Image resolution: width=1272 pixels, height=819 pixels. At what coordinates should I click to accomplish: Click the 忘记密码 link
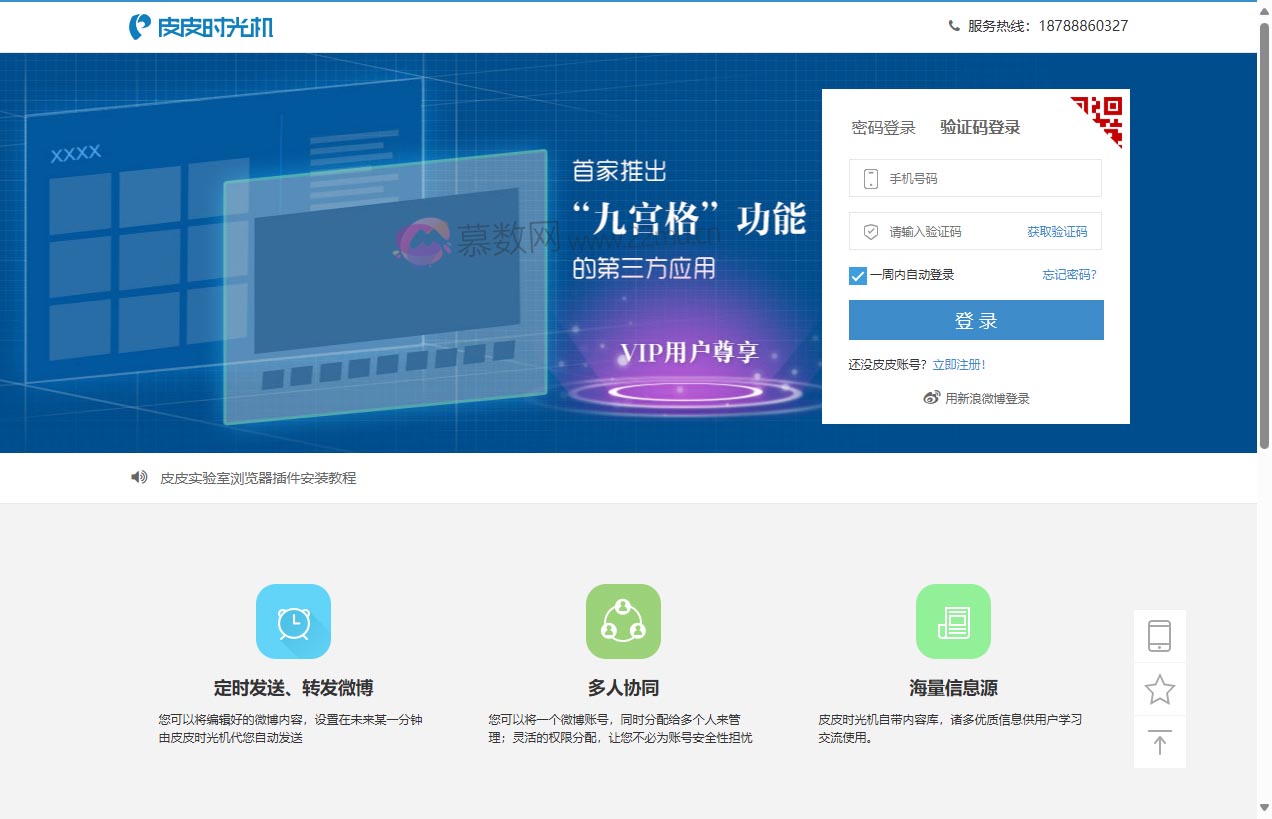pyautogui.click(x=1068, y=275)
